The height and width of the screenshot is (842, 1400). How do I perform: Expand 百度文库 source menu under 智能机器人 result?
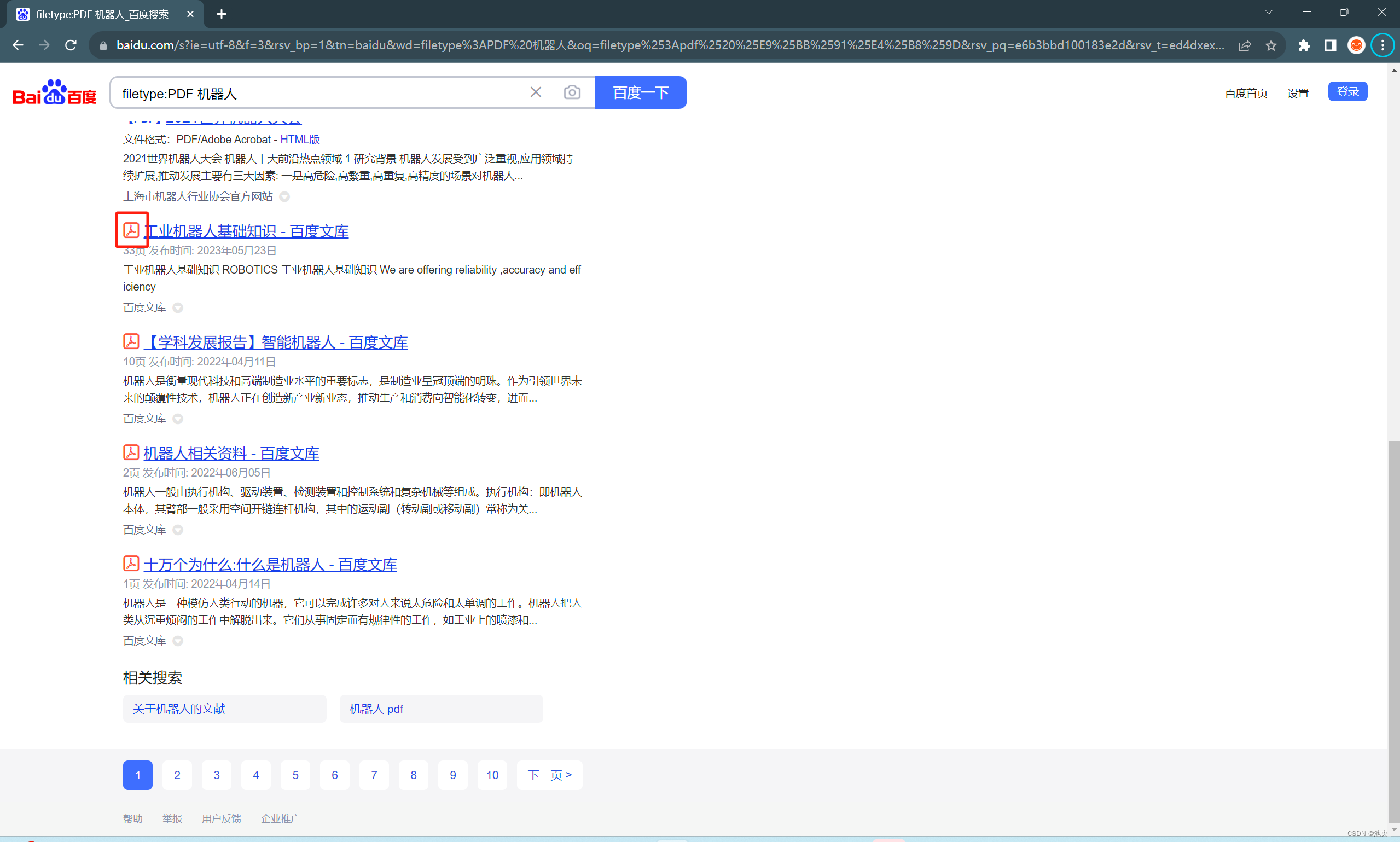point(178,419)
